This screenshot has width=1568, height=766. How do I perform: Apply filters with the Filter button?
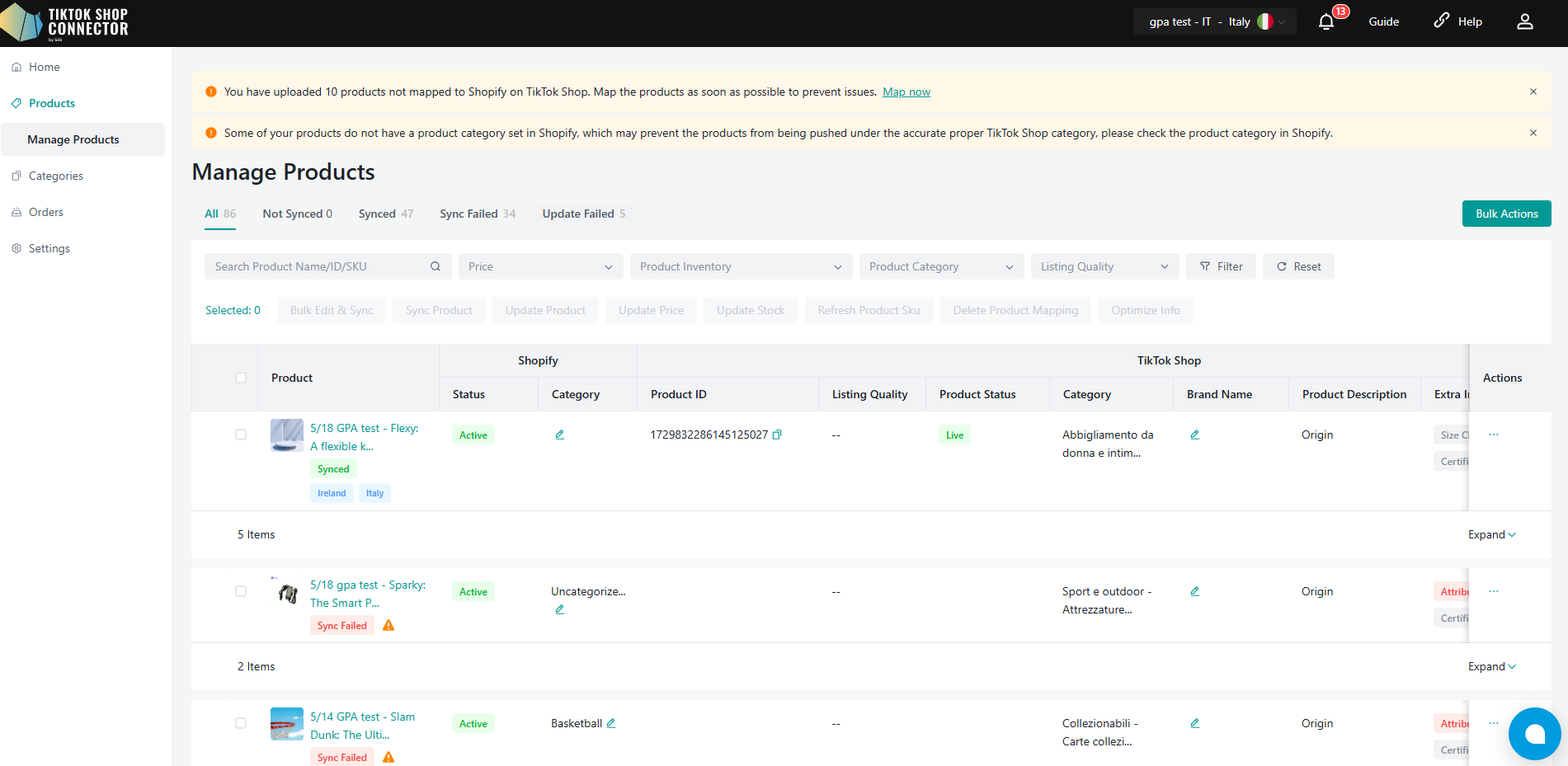[x=1221, y=266]
